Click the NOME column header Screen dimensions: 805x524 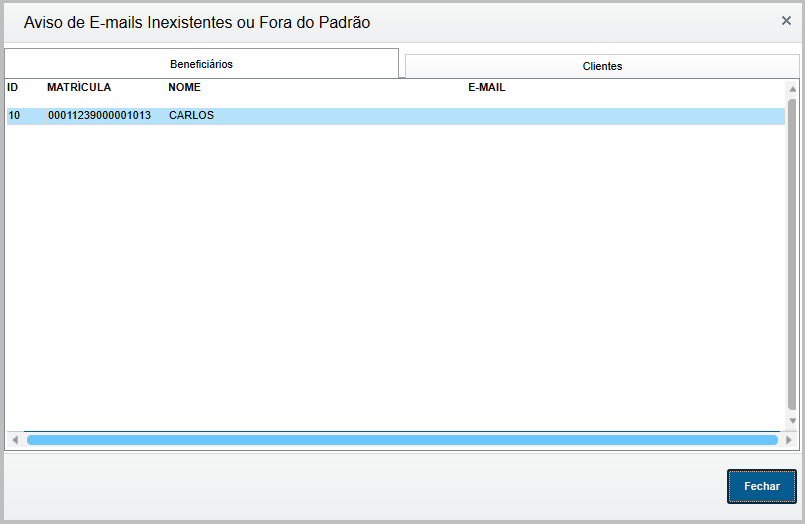184,88
